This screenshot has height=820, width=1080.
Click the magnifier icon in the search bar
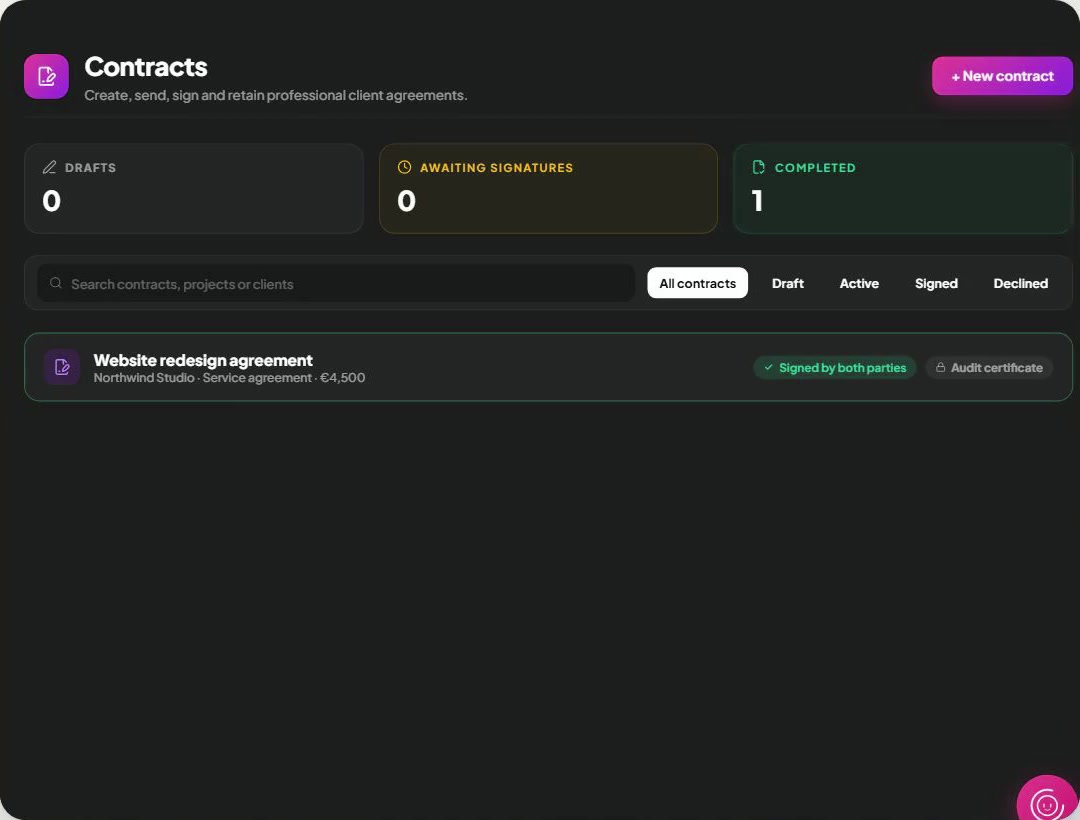tap(56, 283)
